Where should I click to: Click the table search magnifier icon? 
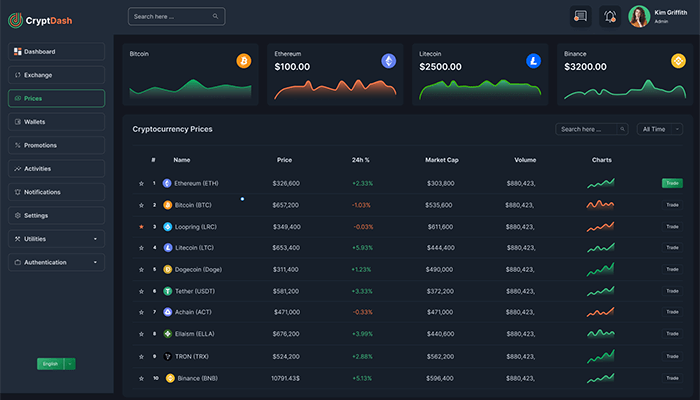tap(622, 129)
